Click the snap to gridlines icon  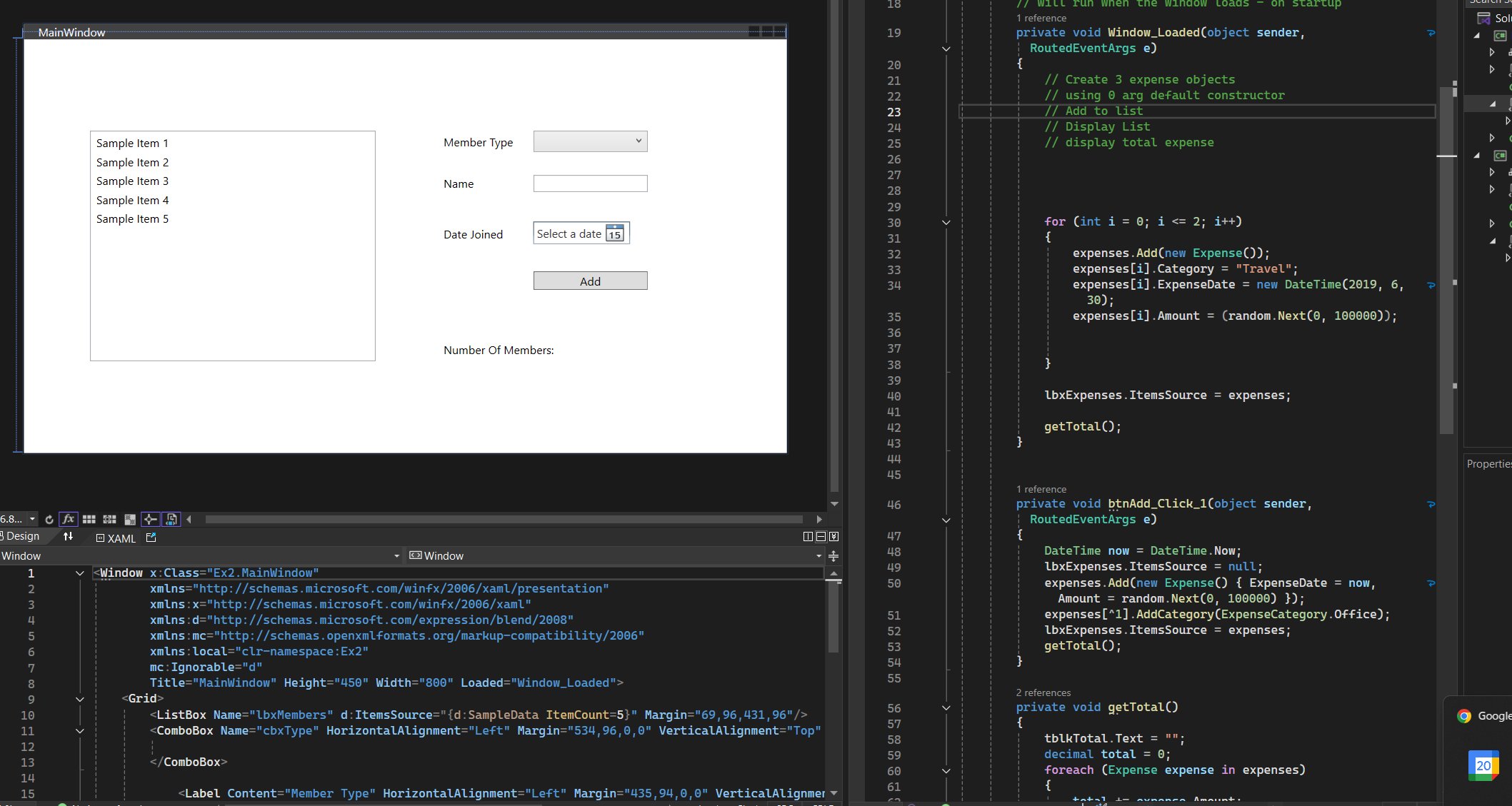coord(109,520)
